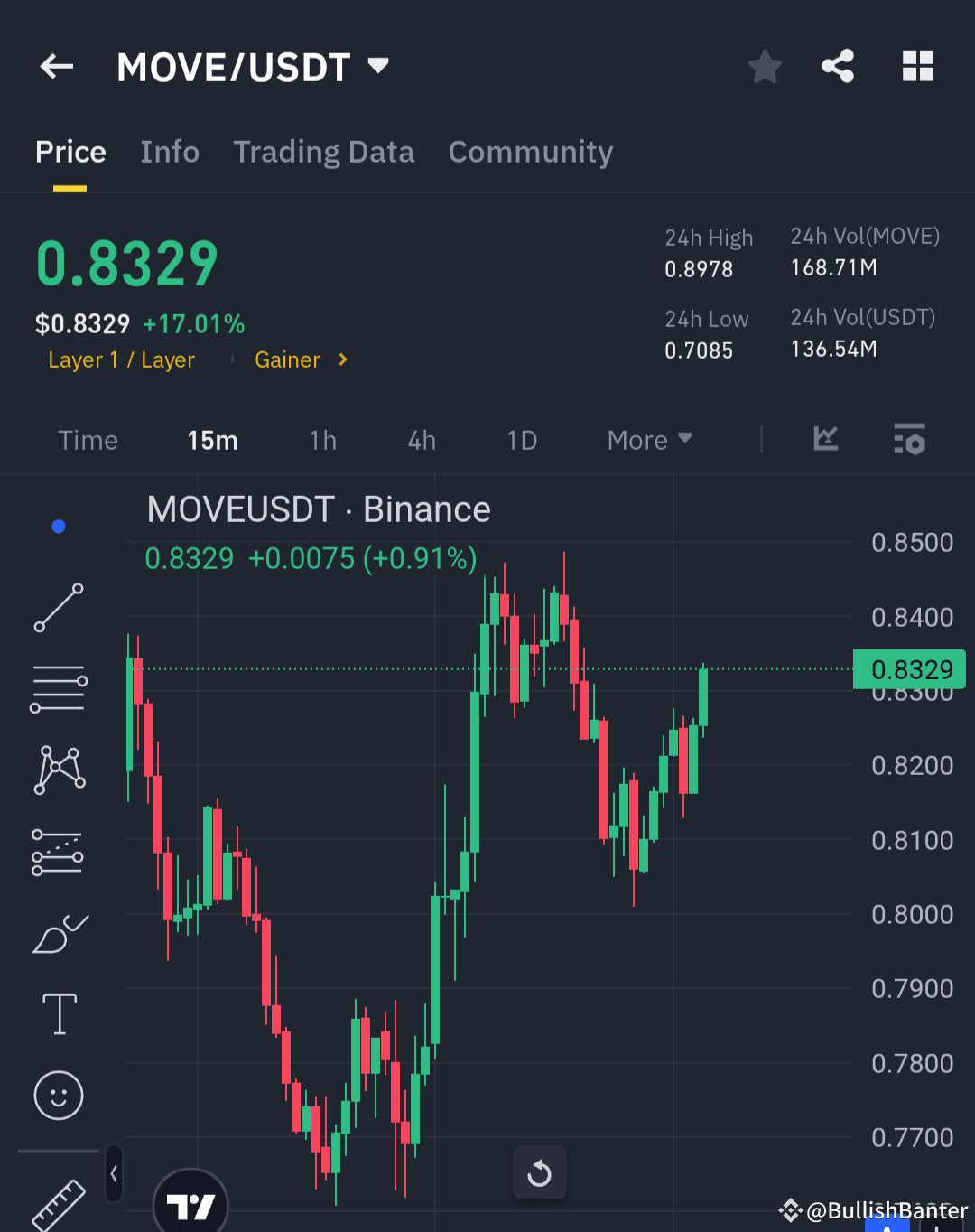Select the Trend Line drawing tool
The width and height of the screenshot is (975, 1232).
tap(58, 607)
